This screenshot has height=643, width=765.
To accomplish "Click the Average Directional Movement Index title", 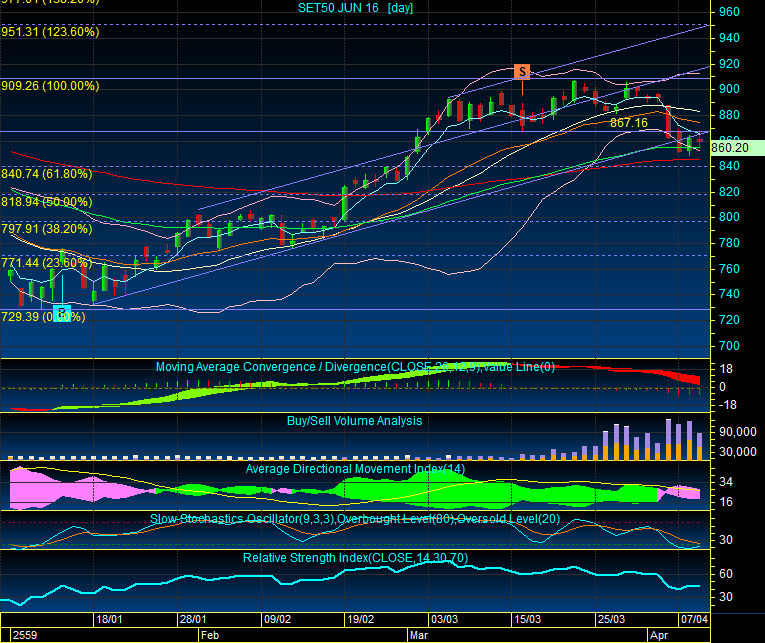I will tap(355, 469).
